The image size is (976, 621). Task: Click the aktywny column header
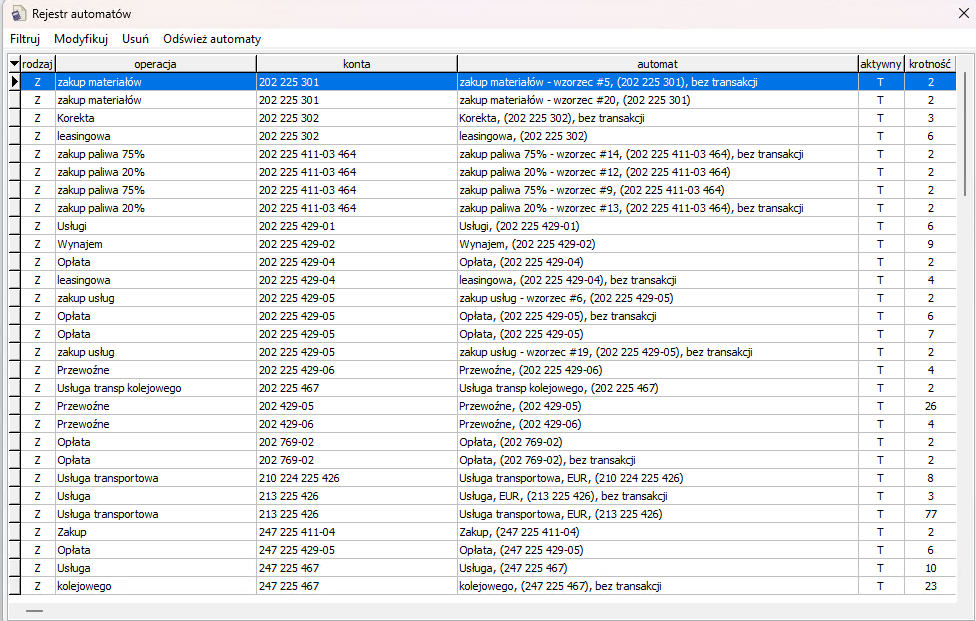click(x=881, y=64)
